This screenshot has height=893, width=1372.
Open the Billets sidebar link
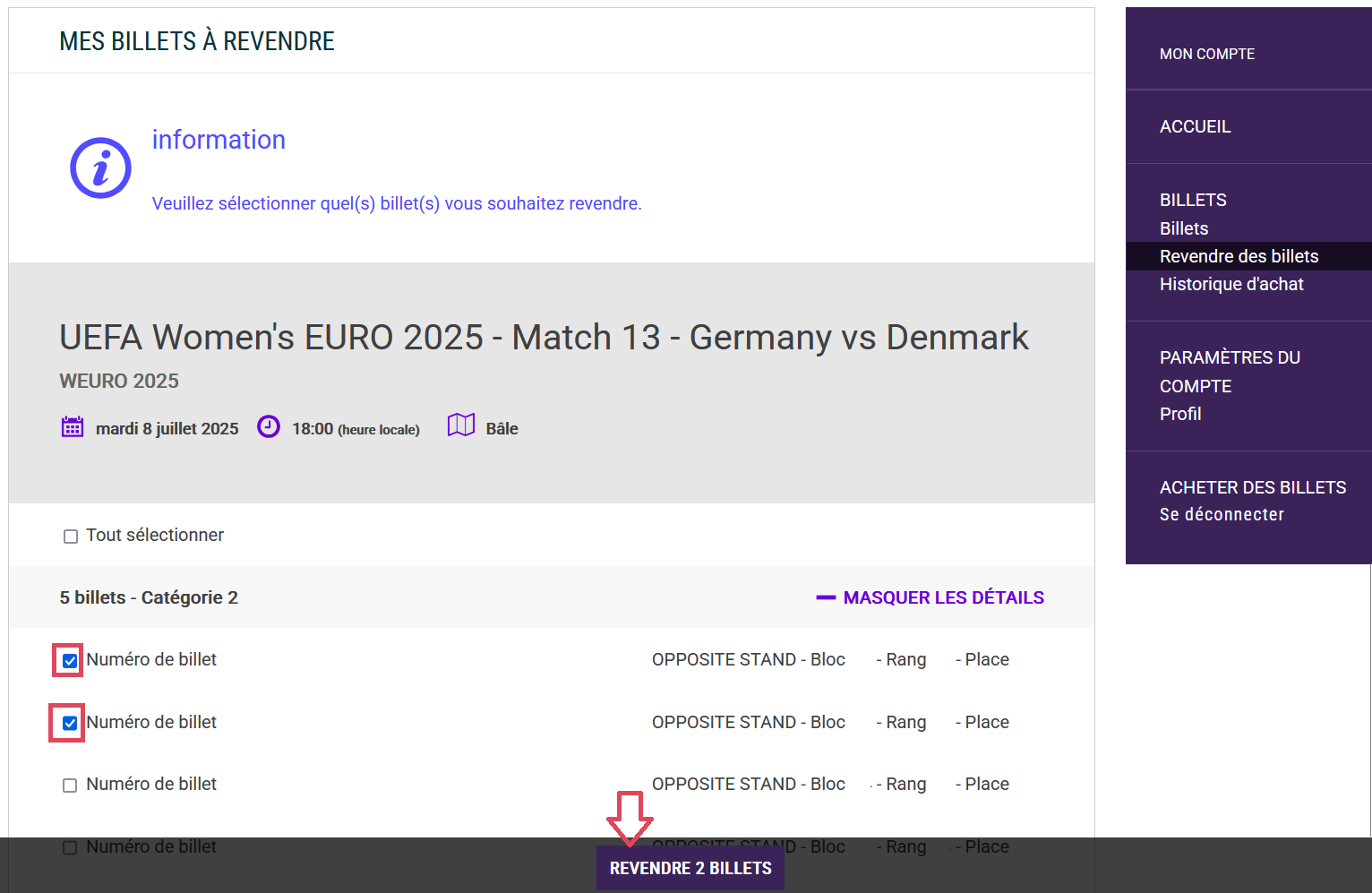tap(1184, 228)
